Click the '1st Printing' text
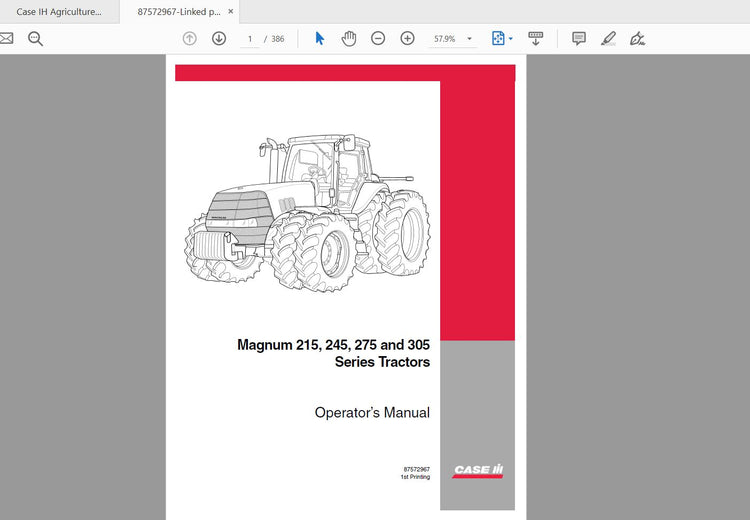Screen dimensions: 750x520 coord(415,477)
